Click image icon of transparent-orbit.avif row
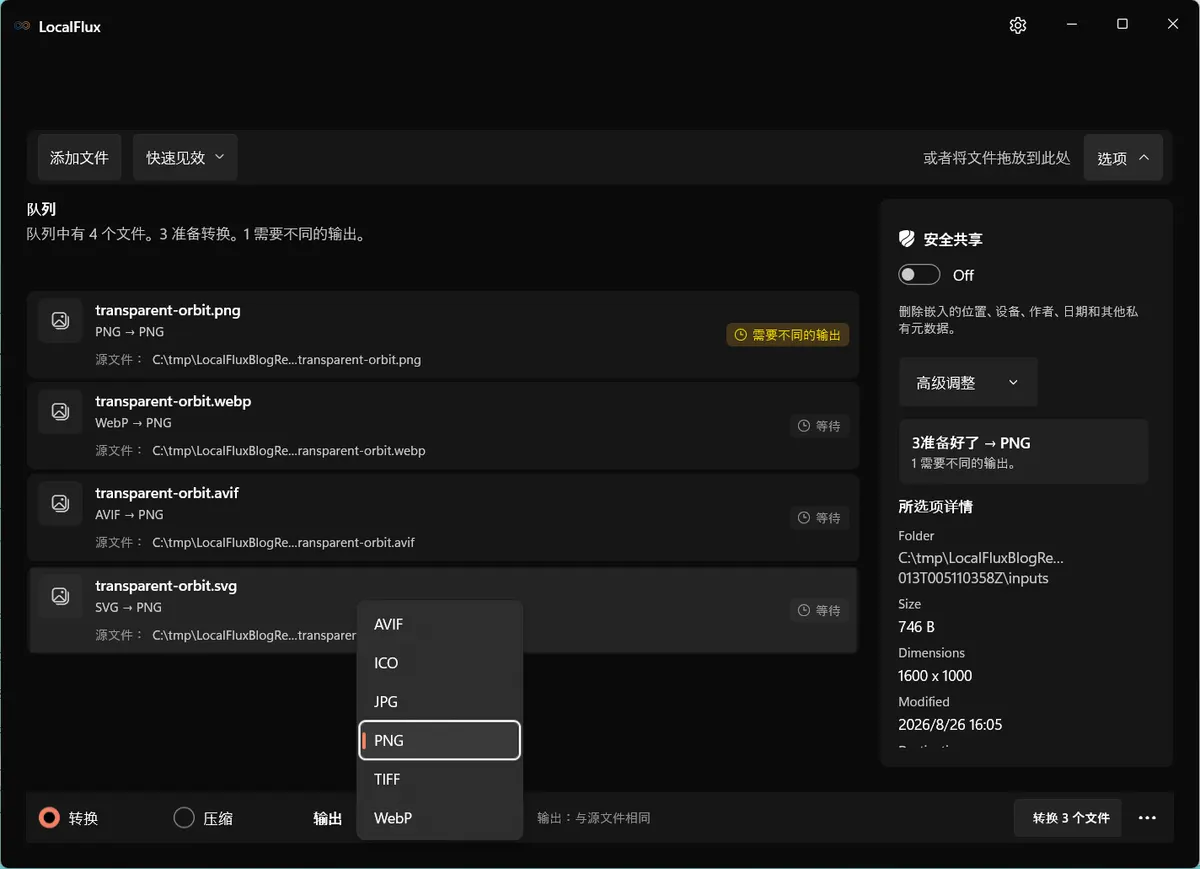 pos(60,503)
